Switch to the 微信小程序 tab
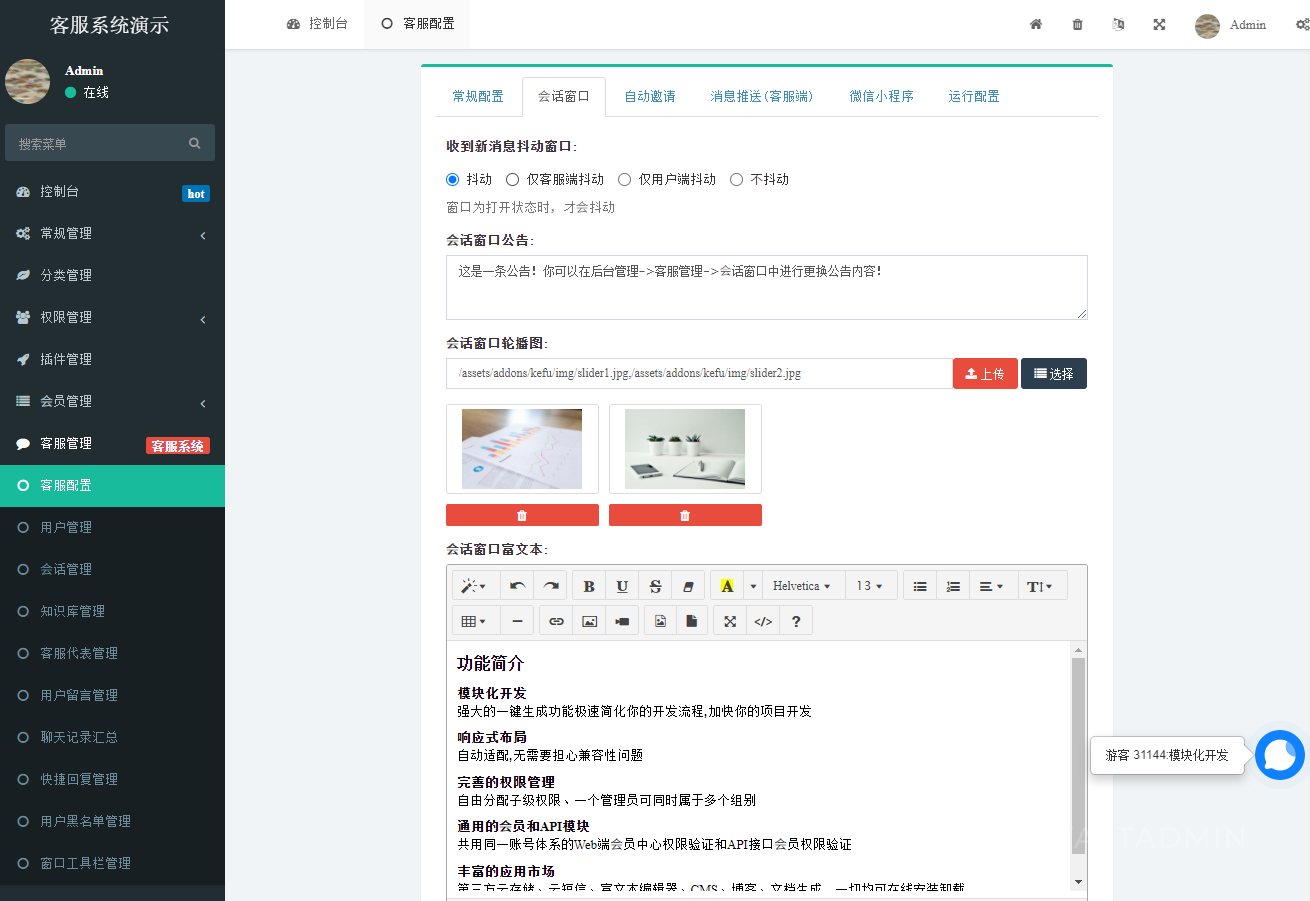The width and height of the screenshot is (1310, 901). pyautogui.click(x=881, y=96)
